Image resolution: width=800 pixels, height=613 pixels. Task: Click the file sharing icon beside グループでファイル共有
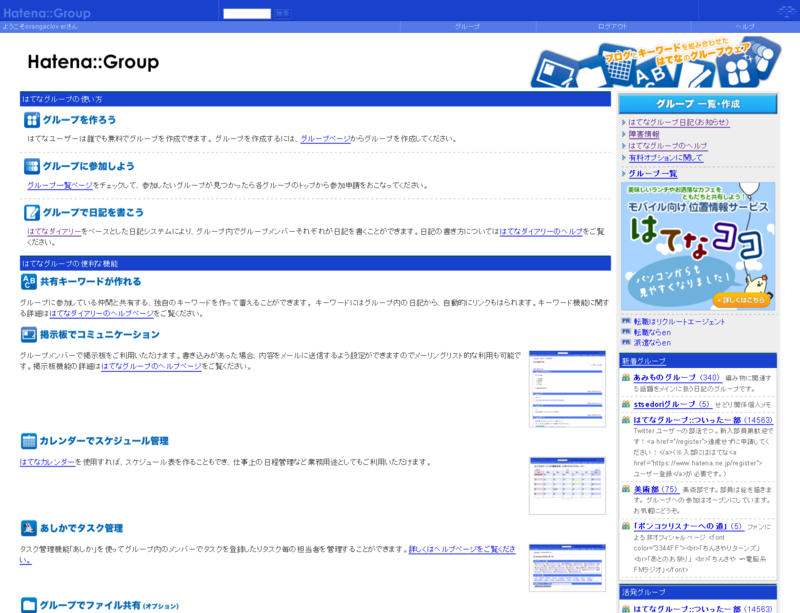click(x=31, y=604)
